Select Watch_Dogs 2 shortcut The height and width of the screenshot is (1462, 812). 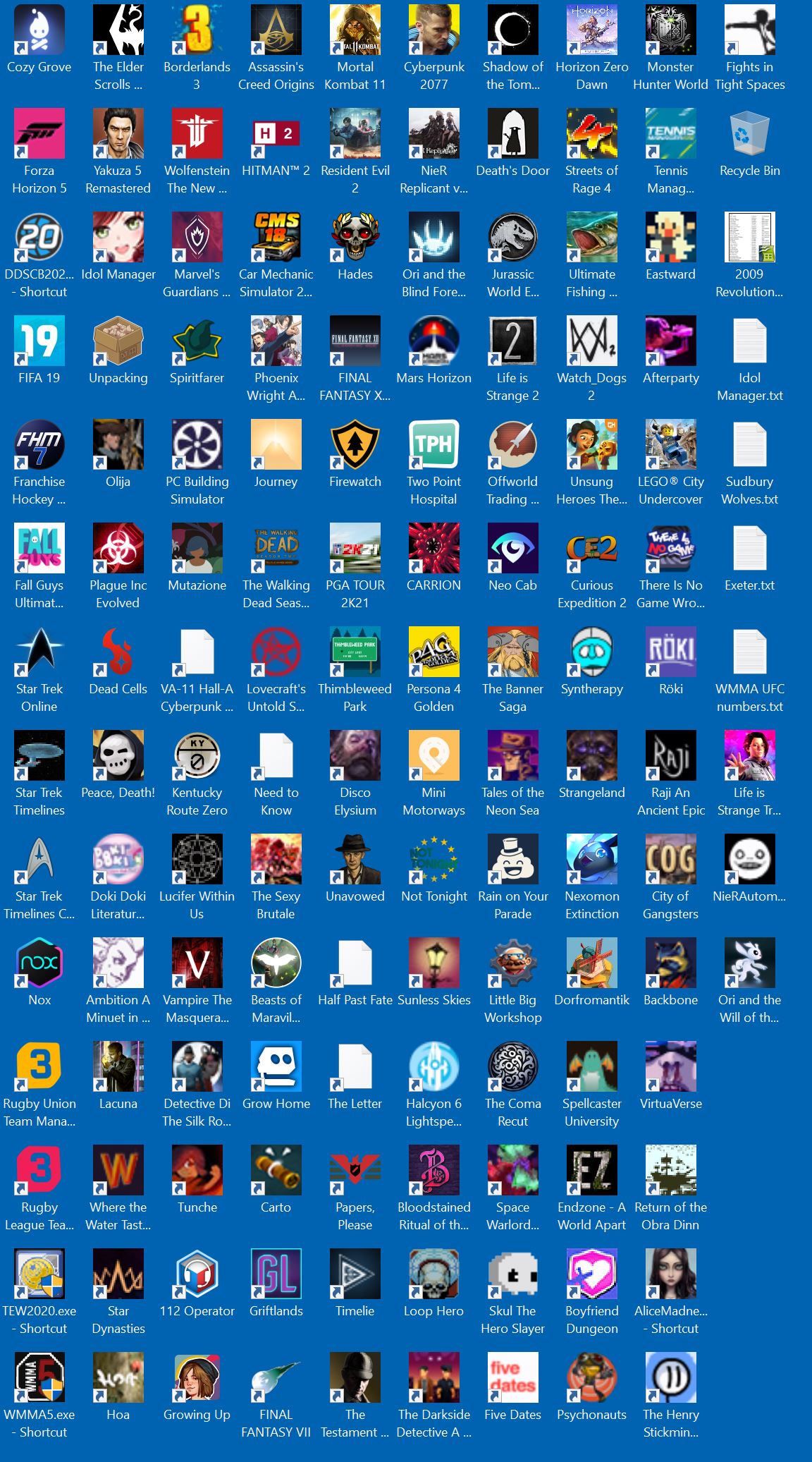[592, 341]
